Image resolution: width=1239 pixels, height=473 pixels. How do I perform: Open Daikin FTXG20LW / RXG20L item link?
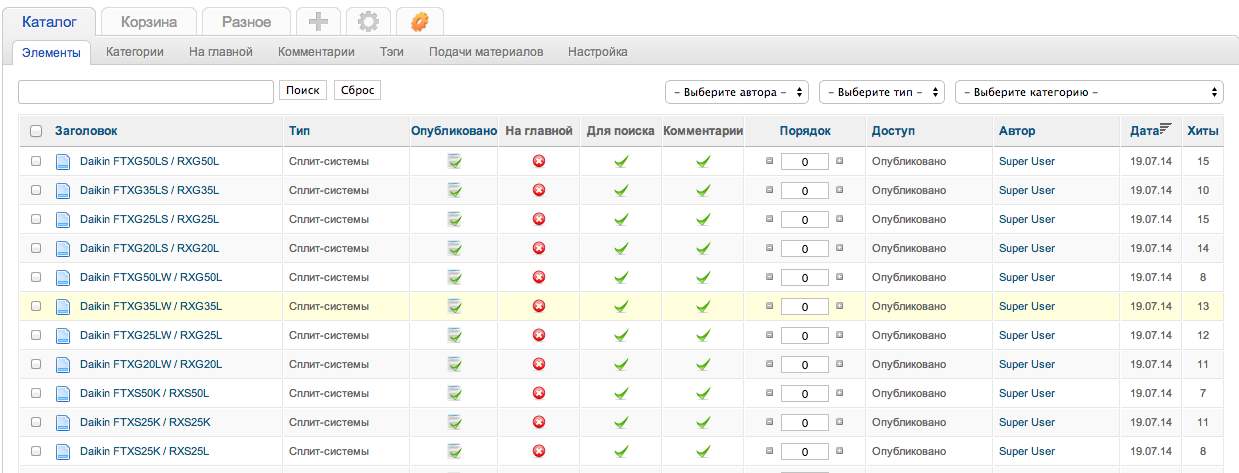[150, 364]
